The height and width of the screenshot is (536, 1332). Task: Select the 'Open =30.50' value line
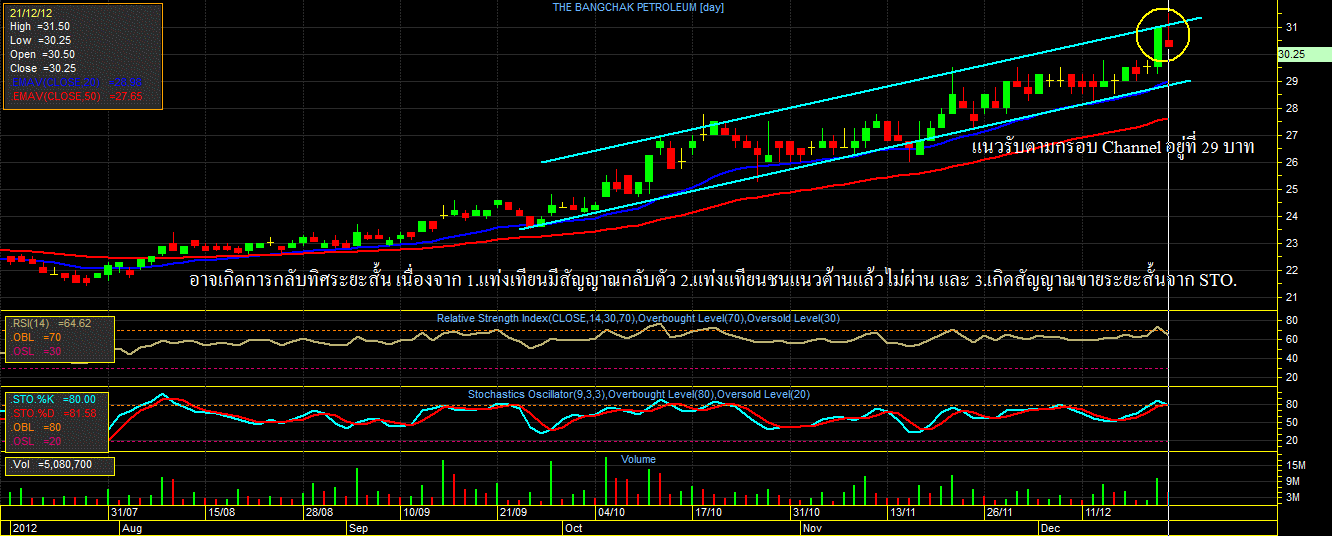point(42,54)
